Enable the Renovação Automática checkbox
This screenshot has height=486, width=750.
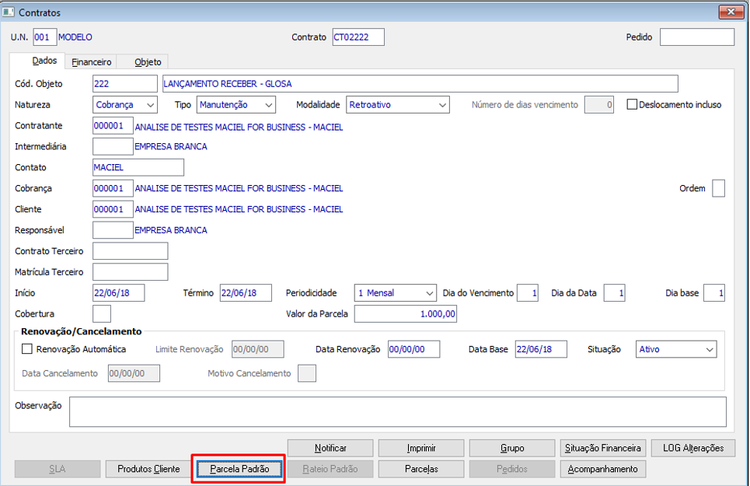27,349
